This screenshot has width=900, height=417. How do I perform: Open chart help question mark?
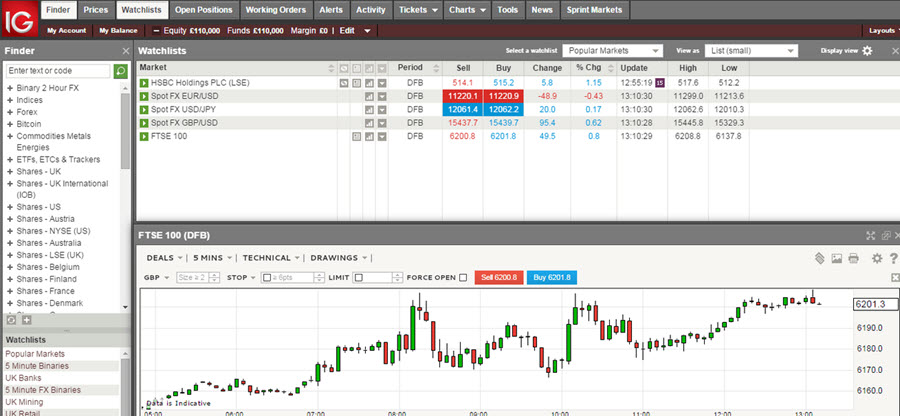click(894, 258)
